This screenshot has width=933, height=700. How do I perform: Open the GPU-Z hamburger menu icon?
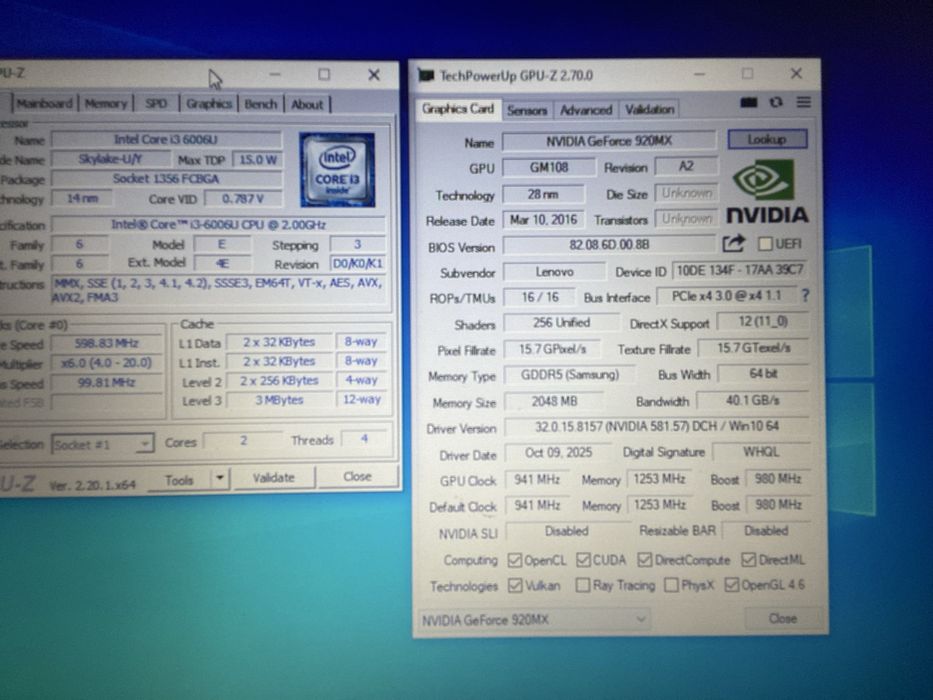click(804, 102)
